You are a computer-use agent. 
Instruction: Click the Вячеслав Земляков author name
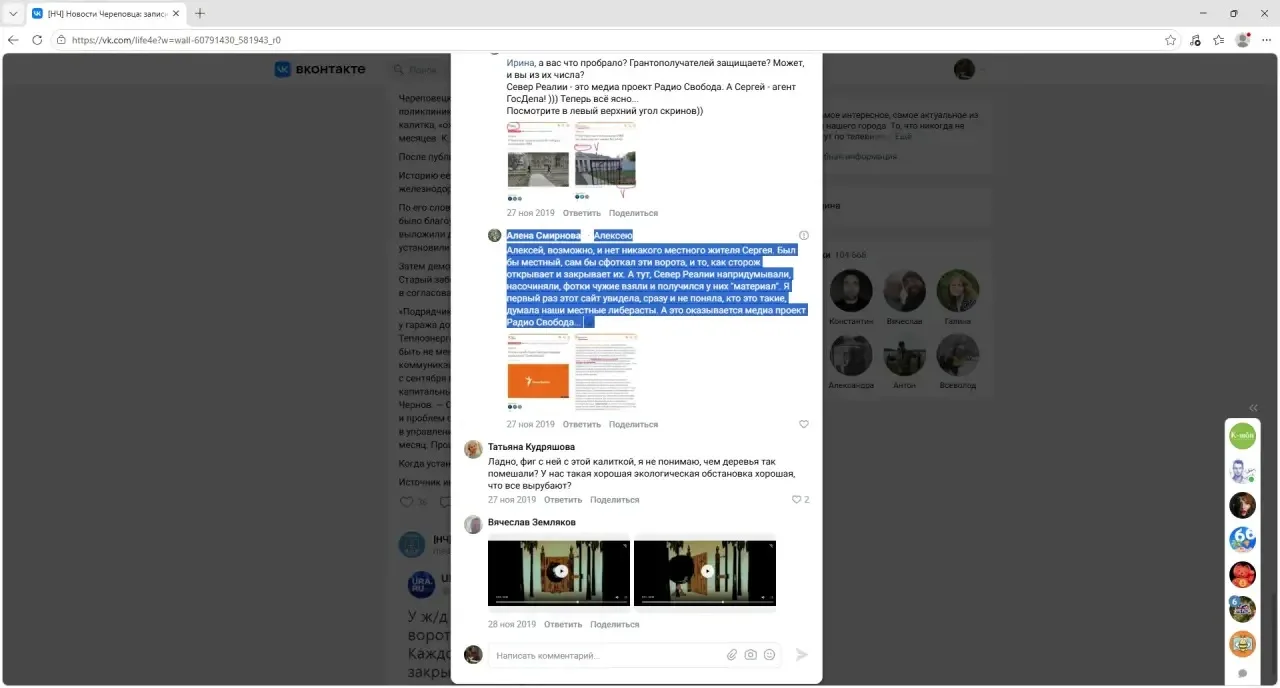(x=532, y=522)
